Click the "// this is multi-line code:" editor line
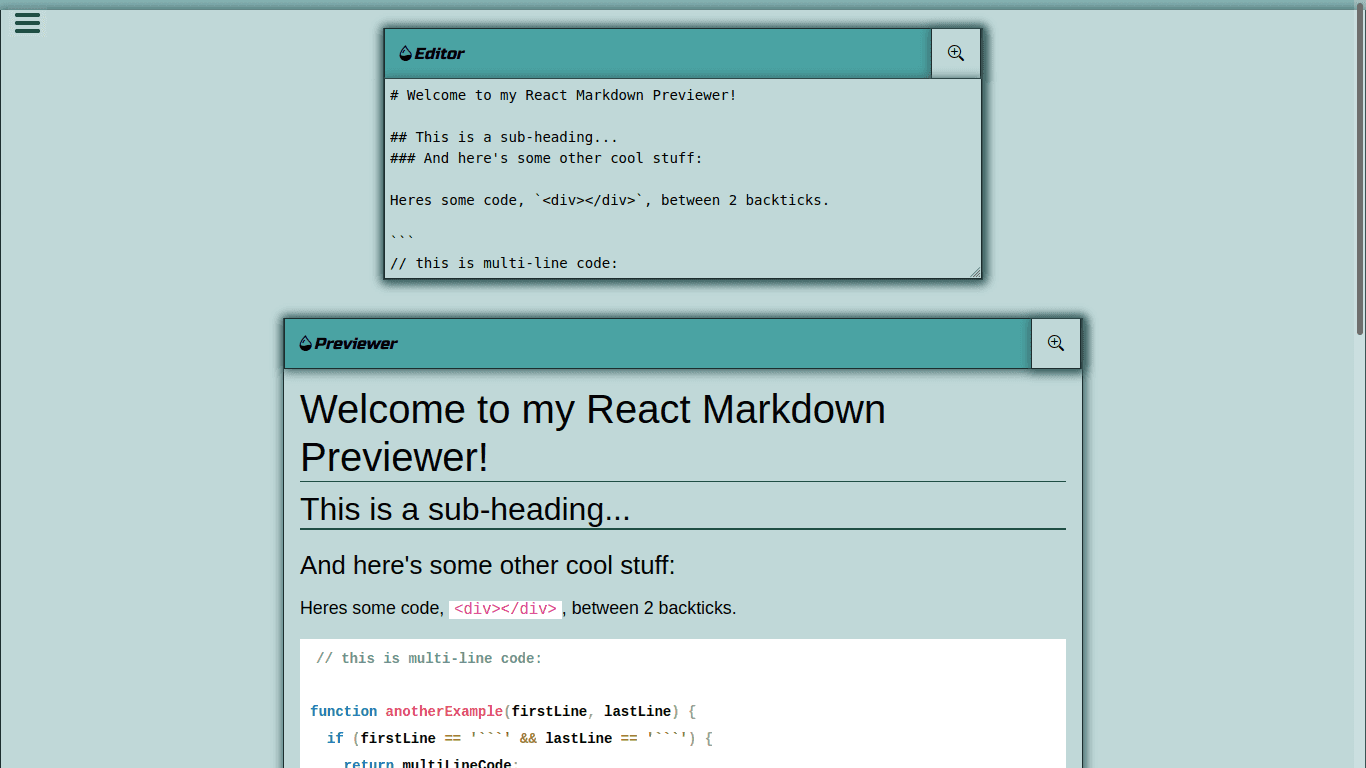1366x768 pixels. click(x=504, y=263)
